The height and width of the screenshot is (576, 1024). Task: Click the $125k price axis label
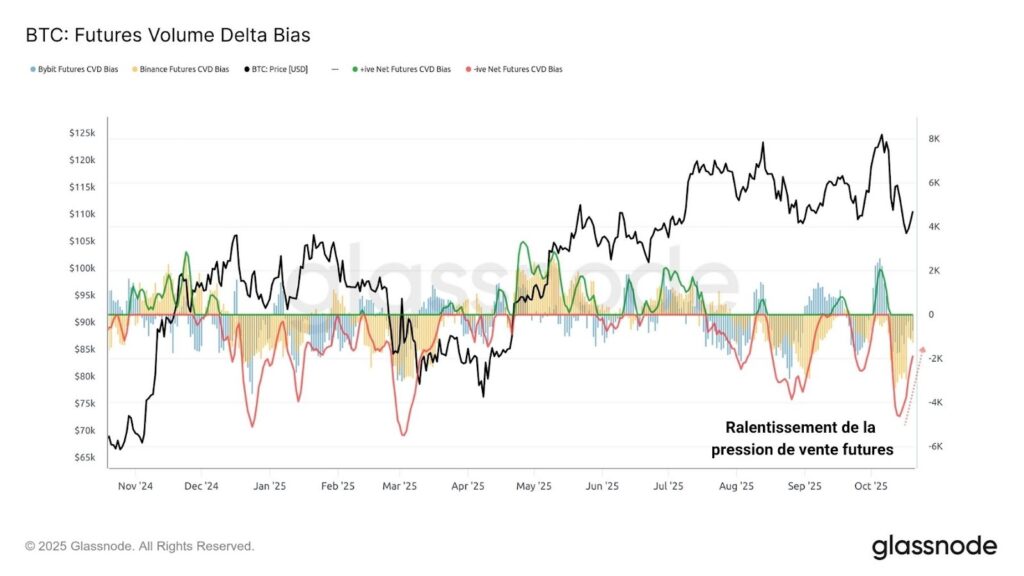pyautogui.click(x=82, y=133)
